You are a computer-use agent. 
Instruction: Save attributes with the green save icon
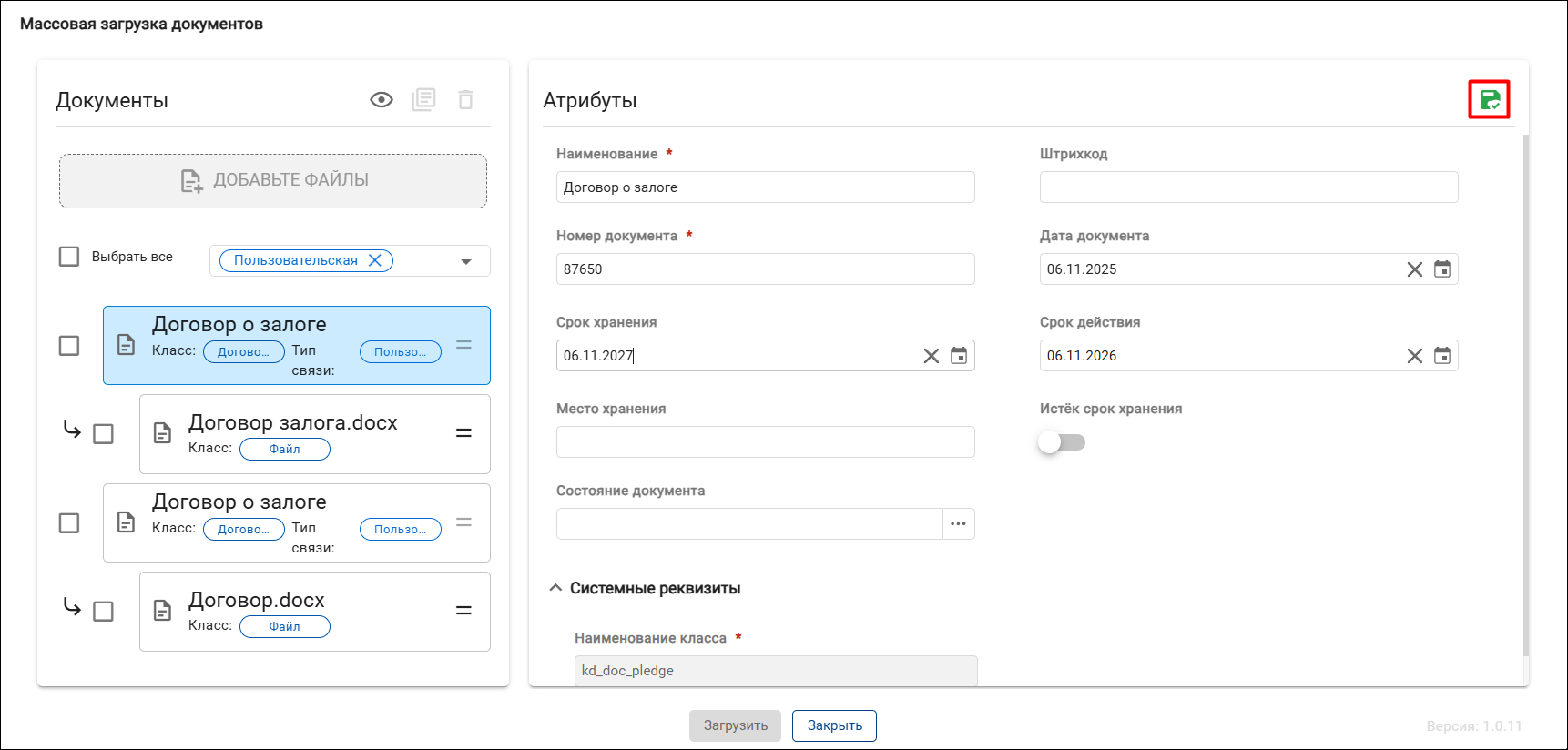1490,100
